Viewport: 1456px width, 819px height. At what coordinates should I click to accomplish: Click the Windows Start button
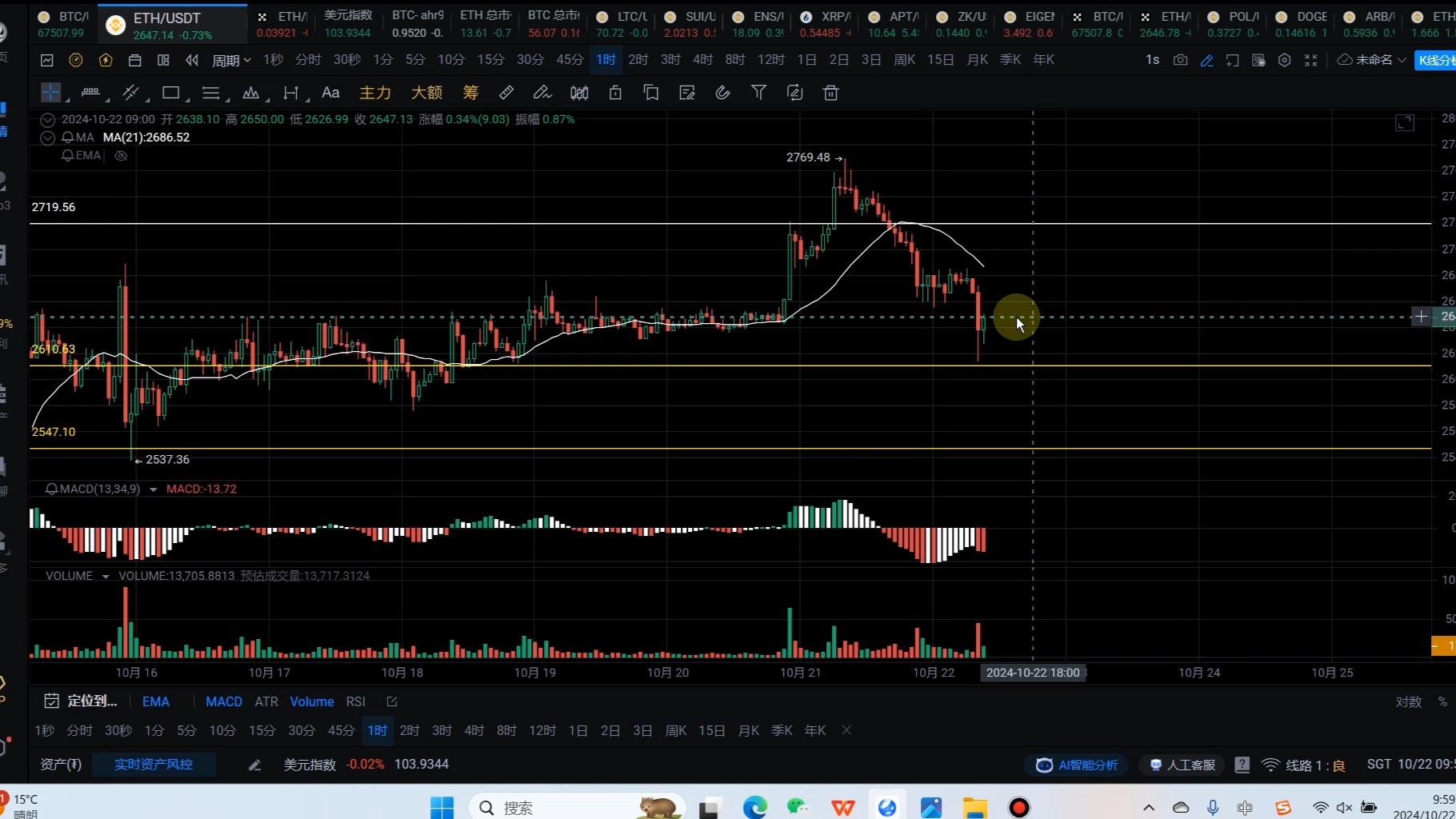pos(442,808)
